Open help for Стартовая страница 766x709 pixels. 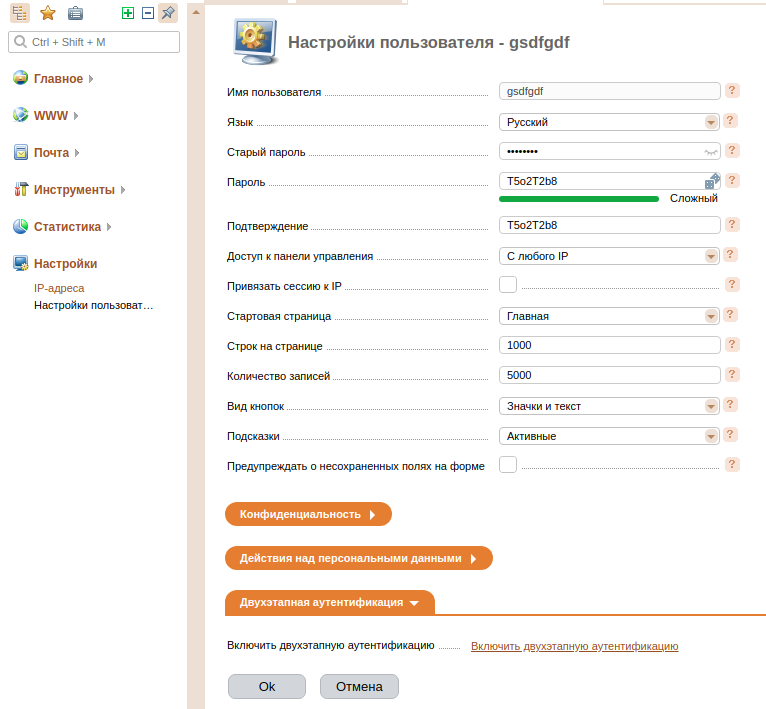tap(730, 315)
